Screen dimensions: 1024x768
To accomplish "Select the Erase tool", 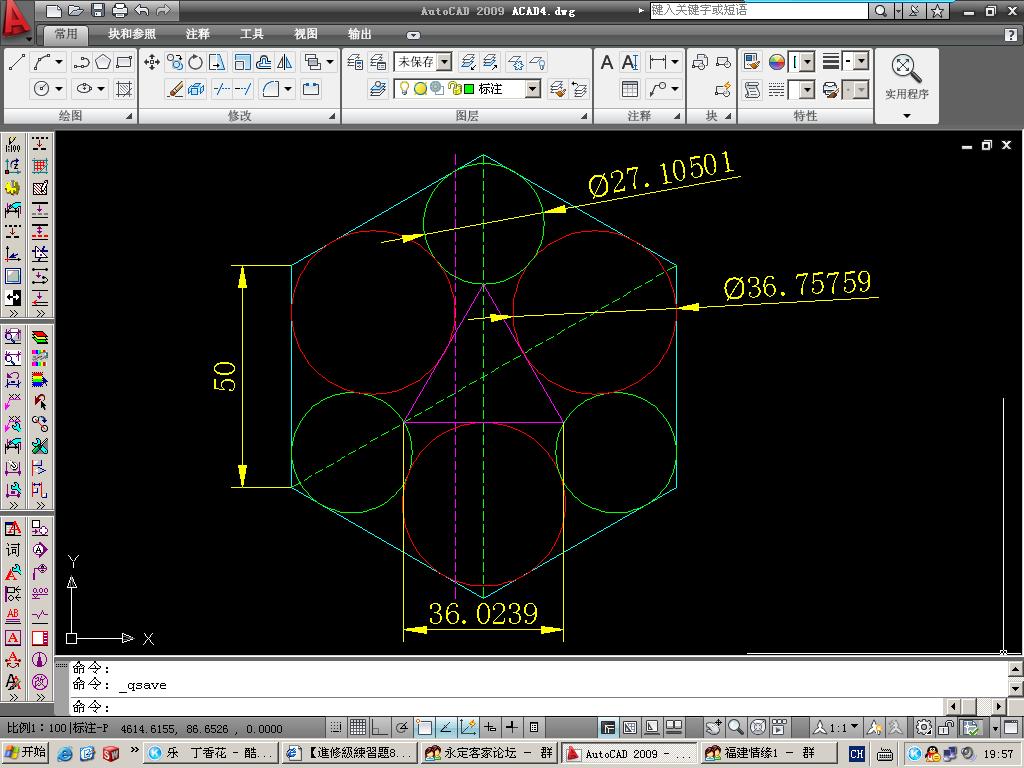I will pyautogui.click(x=175, y=89).
